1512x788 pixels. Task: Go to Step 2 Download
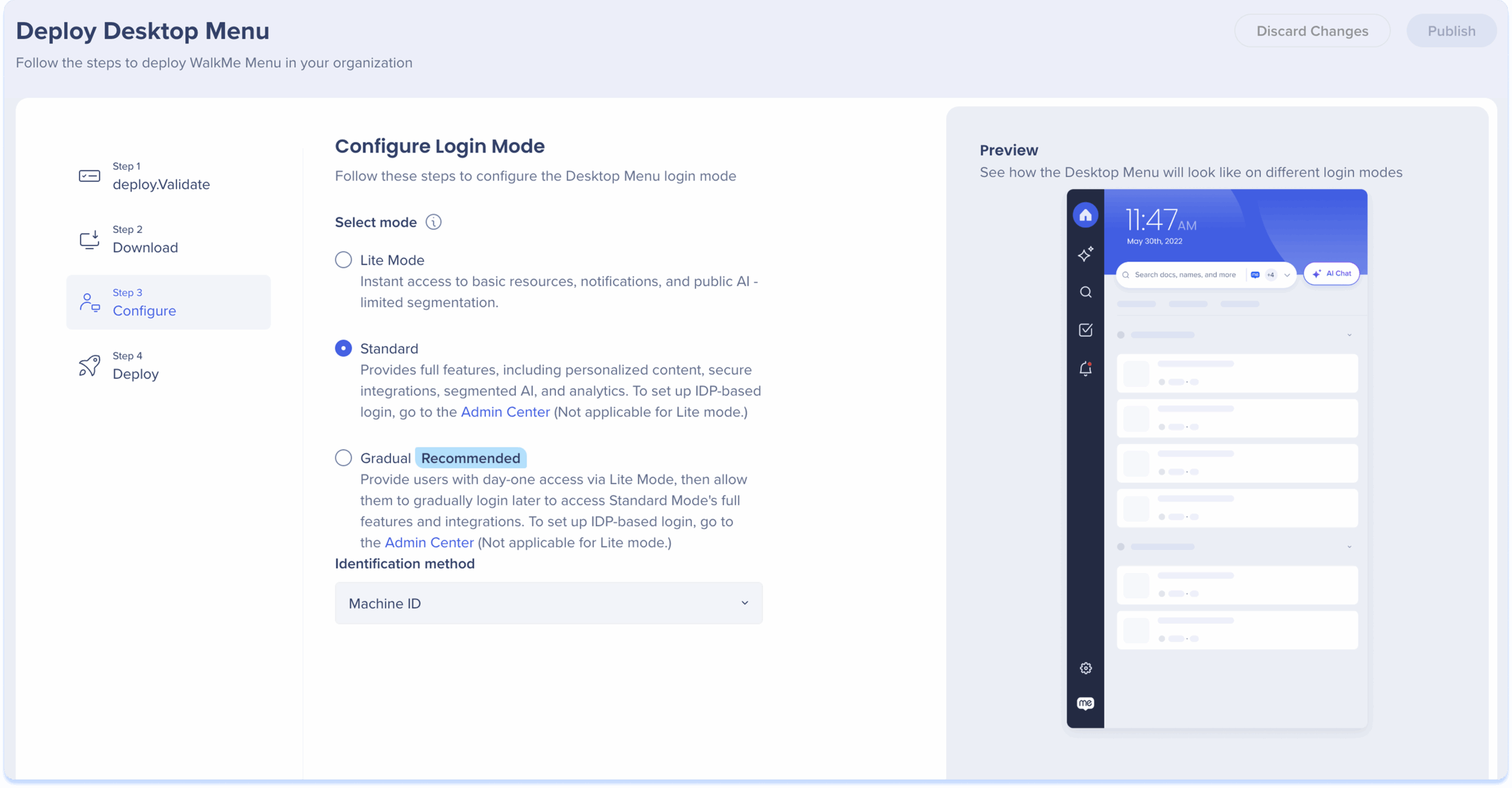[x=168, y=239]
